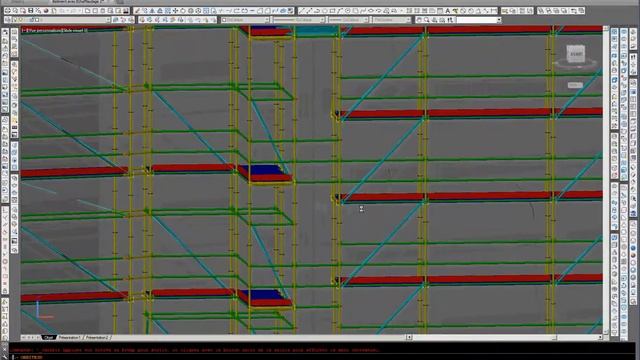
Task: Click the dark sphere icon in standard toolbar
Action: (x=47, y=11)
